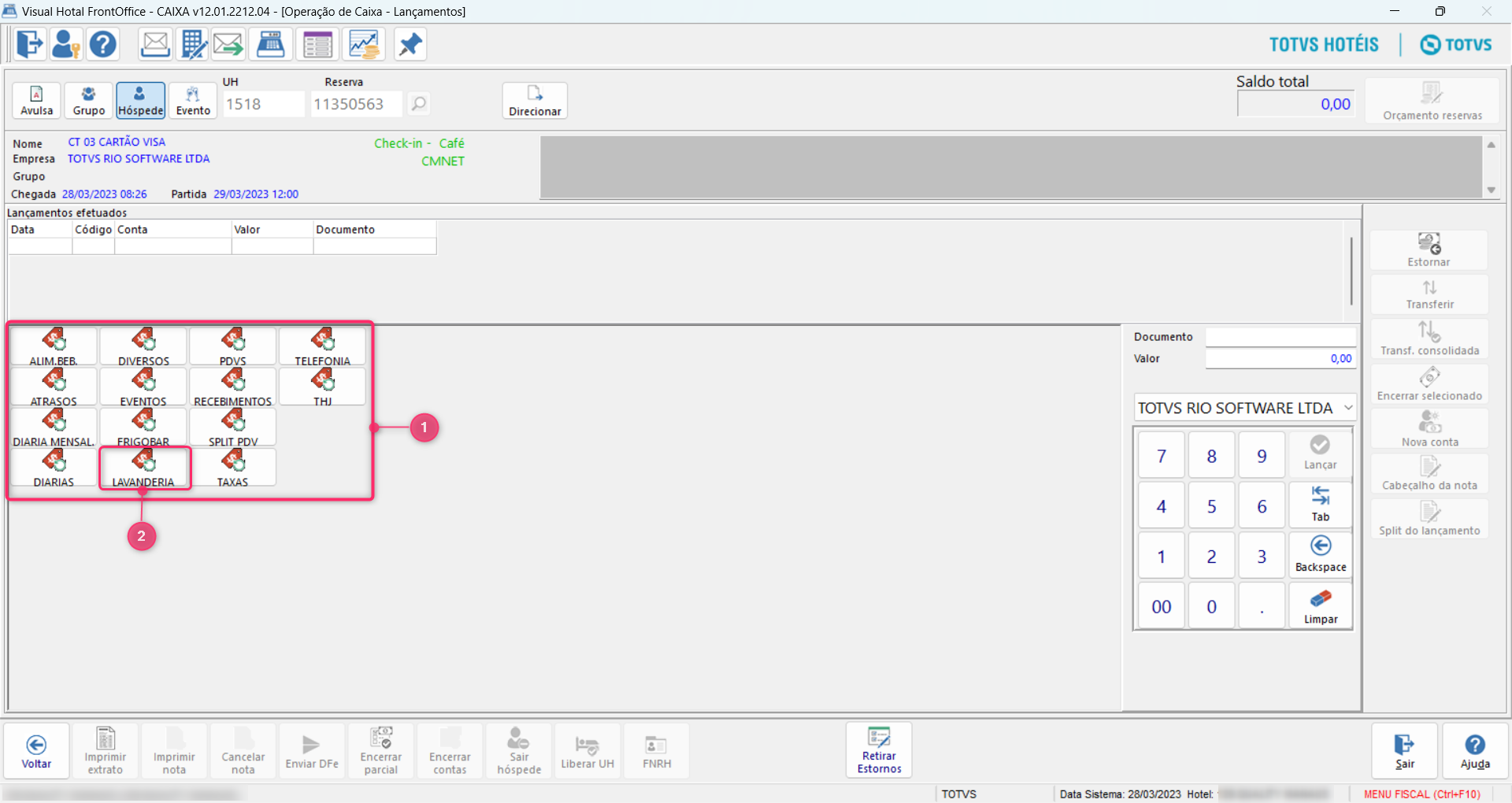Click the Reserva number field
The height and width of the screenshot is (803, 1512).
pyautogui.click(x=357, y=104)
